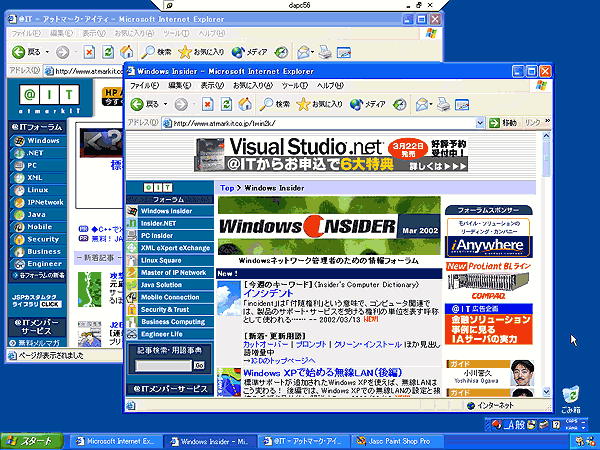Click Edit icon in Windows Insider toolbar
This screenshot has height=450, width=600.
pos(462,104)
